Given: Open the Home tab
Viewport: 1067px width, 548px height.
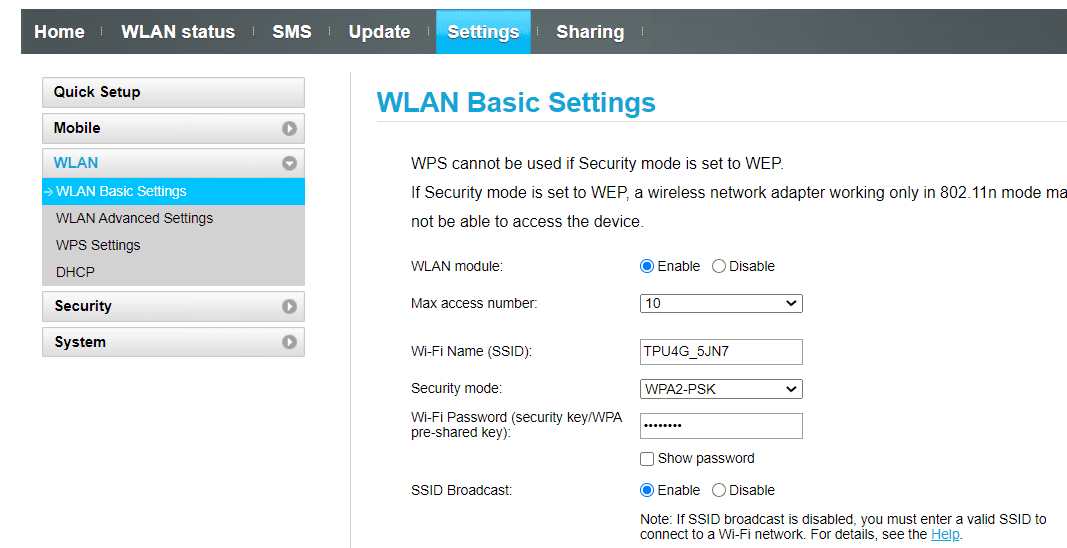Looking at the screenshot, I should tap(59, 32).
